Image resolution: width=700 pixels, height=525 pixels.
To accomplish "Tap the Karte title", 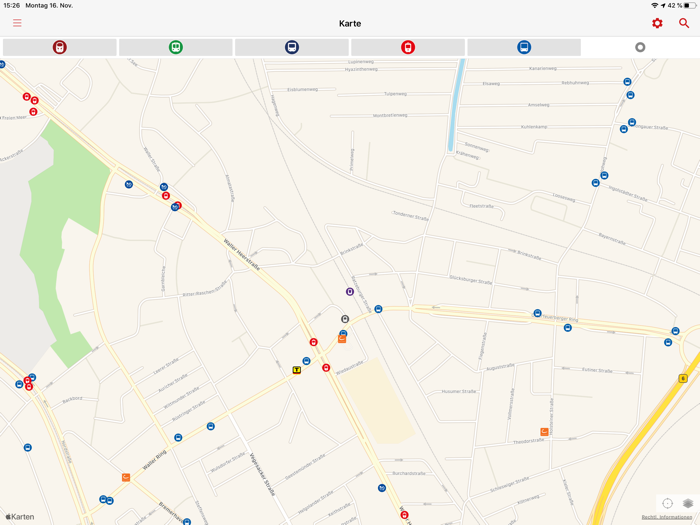I will (x=350, y=23).
